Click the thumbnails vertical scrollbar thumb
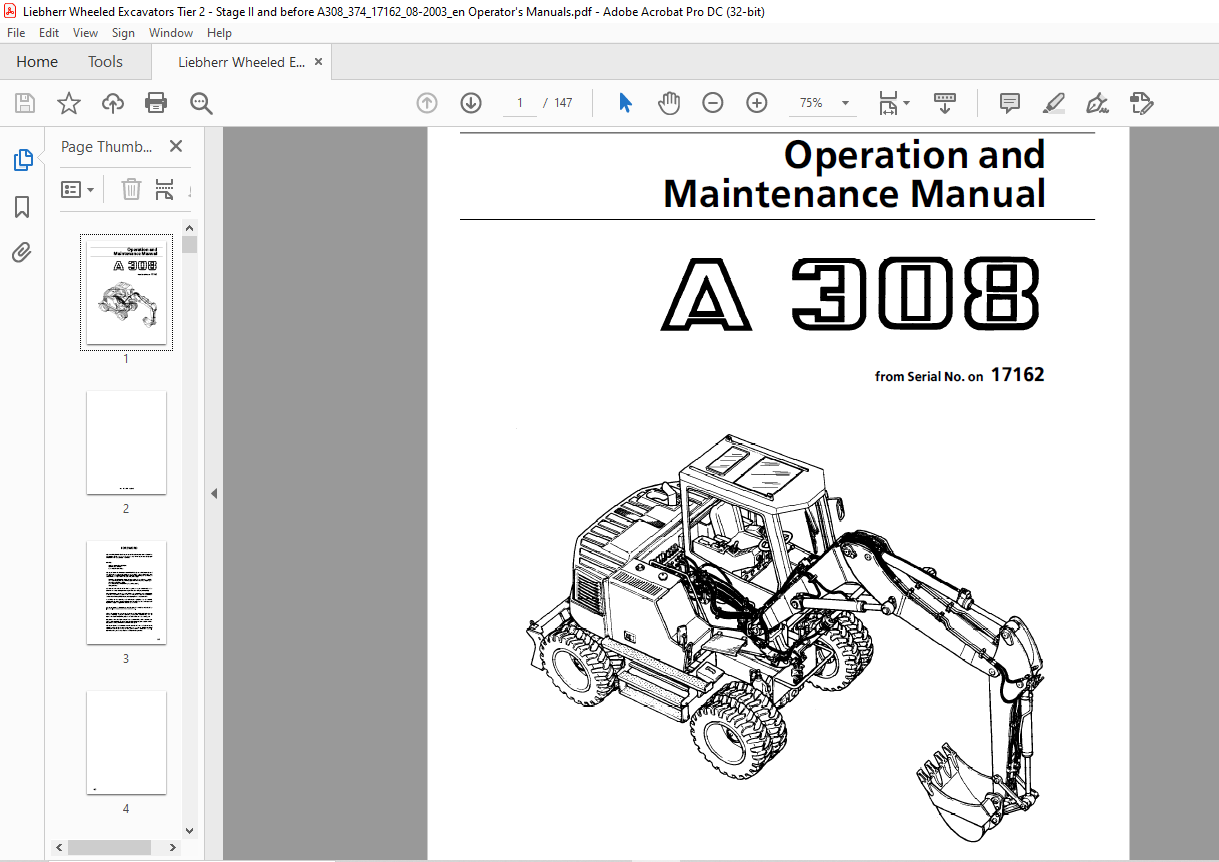The image size is (1219, 862). pos(190,245)
